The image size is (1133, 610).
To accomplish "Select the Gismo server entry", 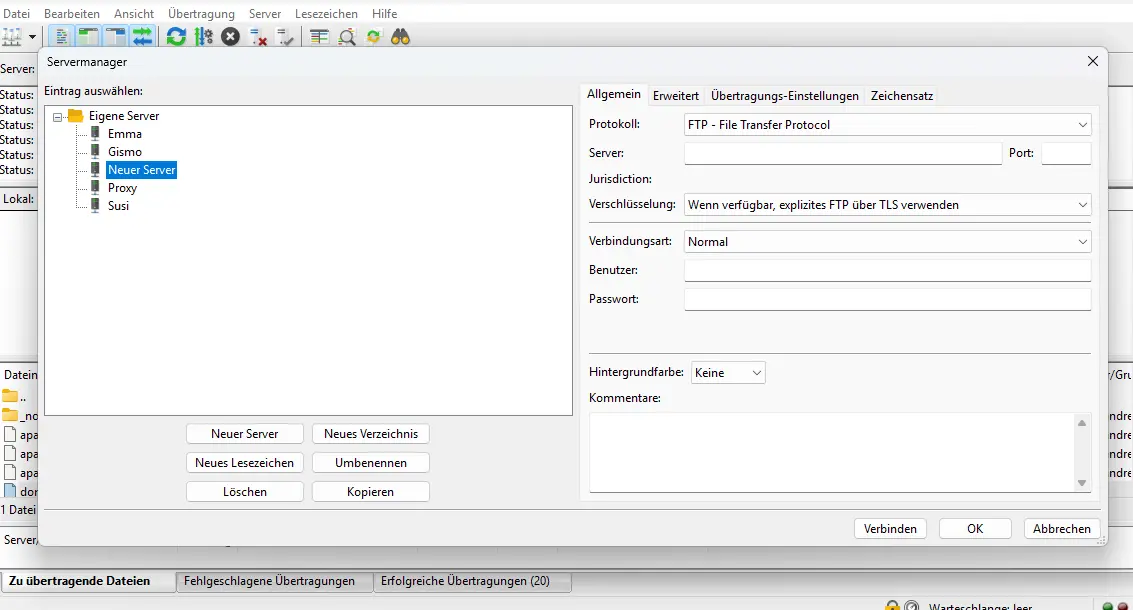I will pos(124,151).
